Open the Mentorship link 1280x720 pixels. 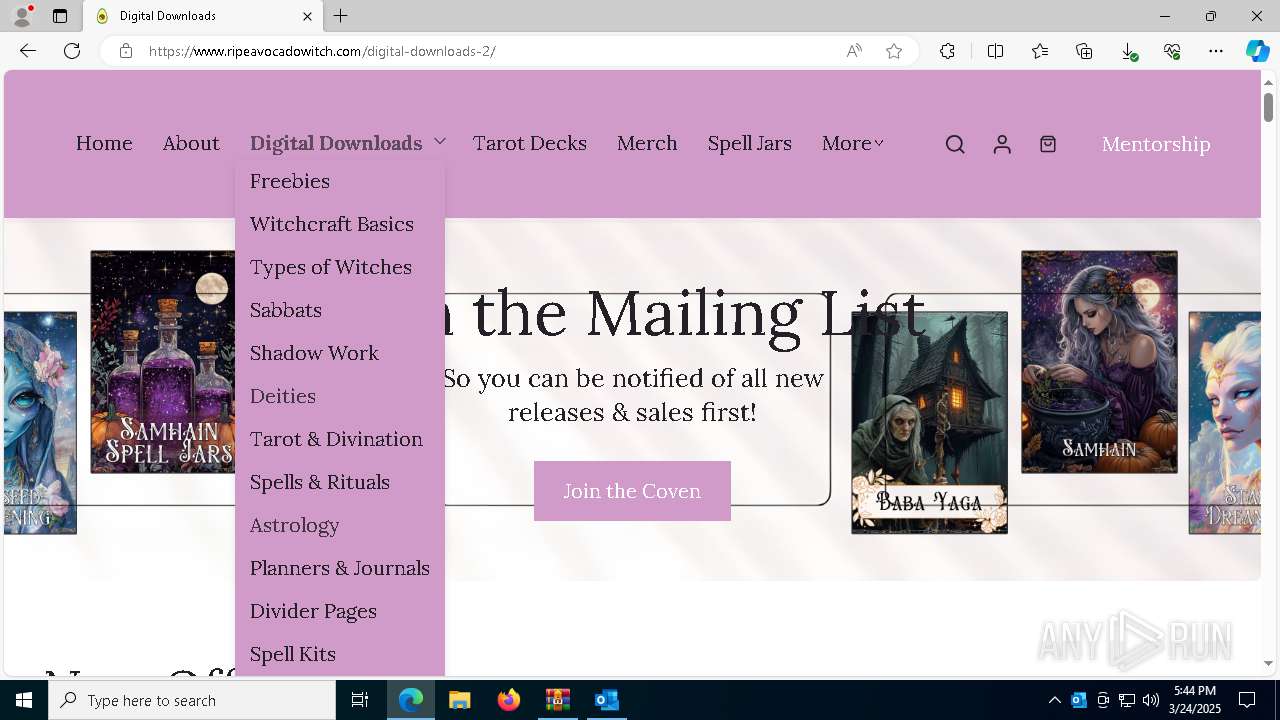point(1156,144)
